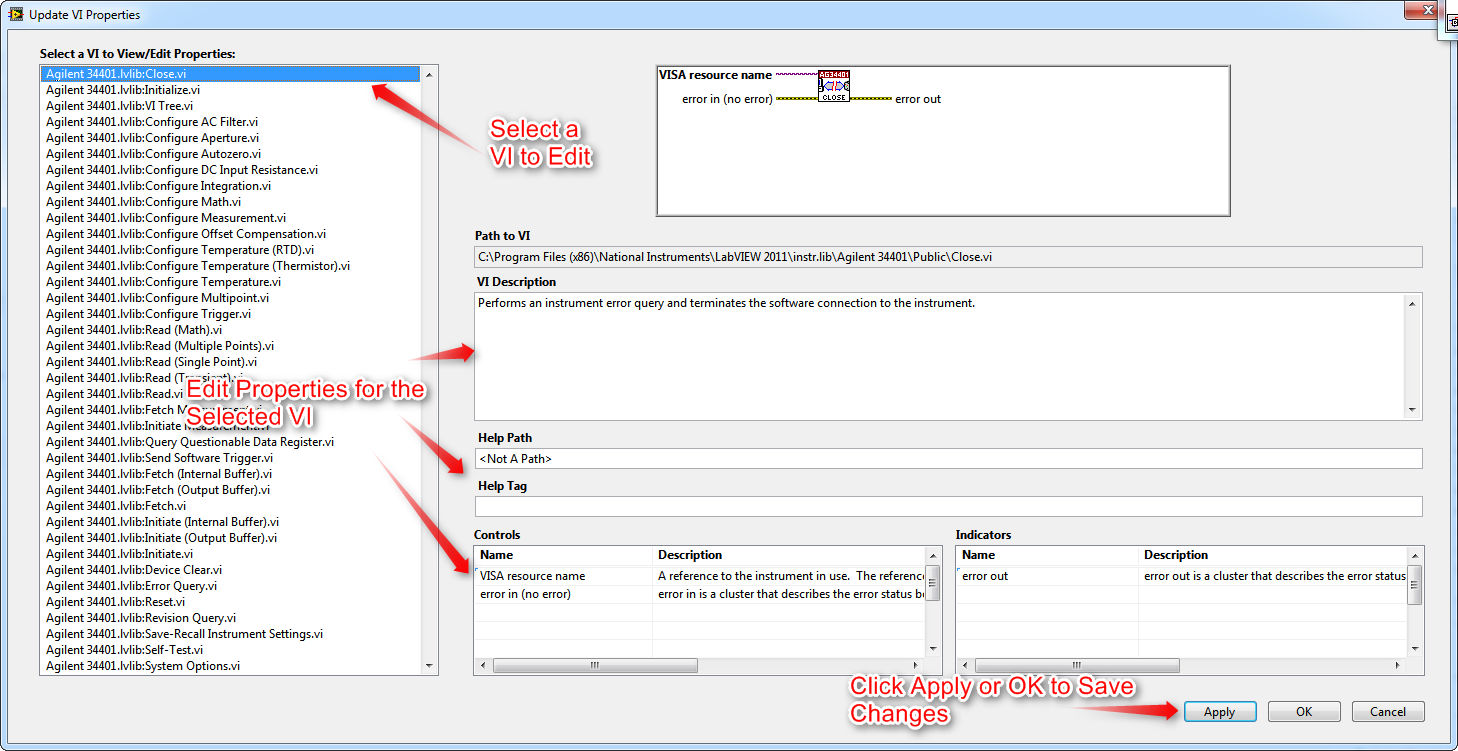Select Save-Recall Instrument Settings.vi entry
Screen dimensions: 1458x751
click(x=231, y=634)
